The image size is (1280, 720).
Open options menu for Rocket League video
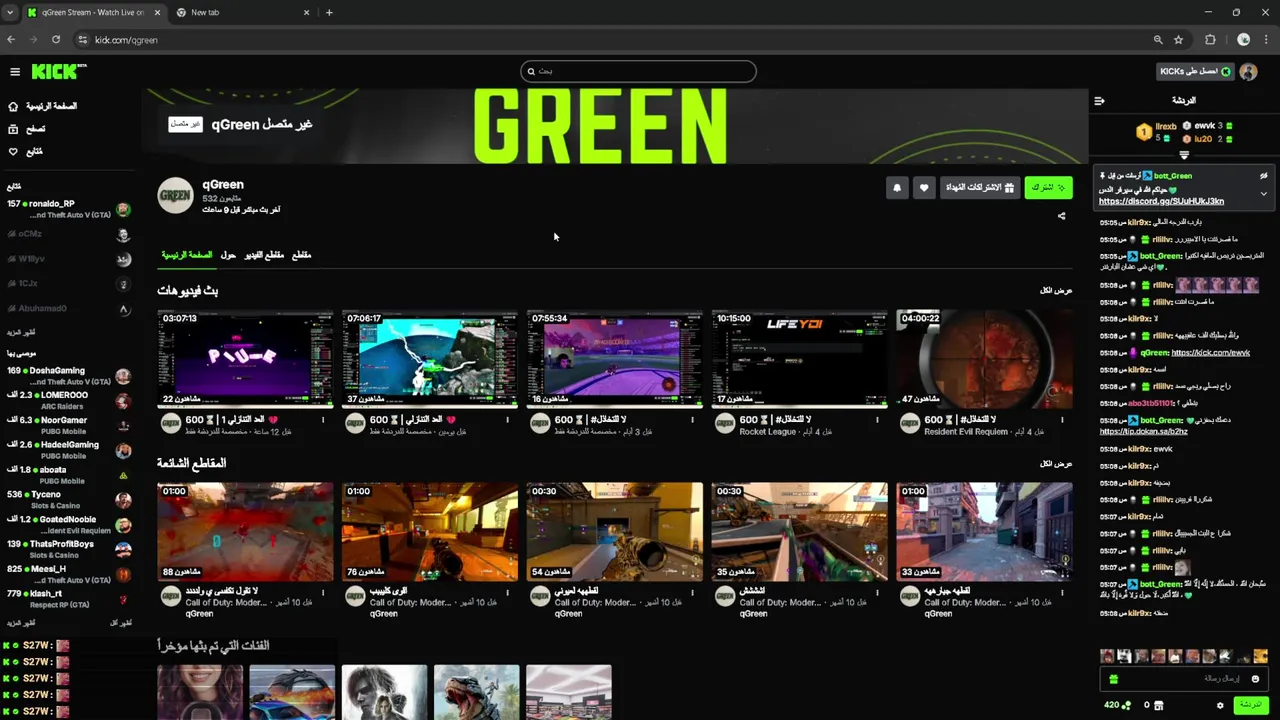(x=877, y=420)
